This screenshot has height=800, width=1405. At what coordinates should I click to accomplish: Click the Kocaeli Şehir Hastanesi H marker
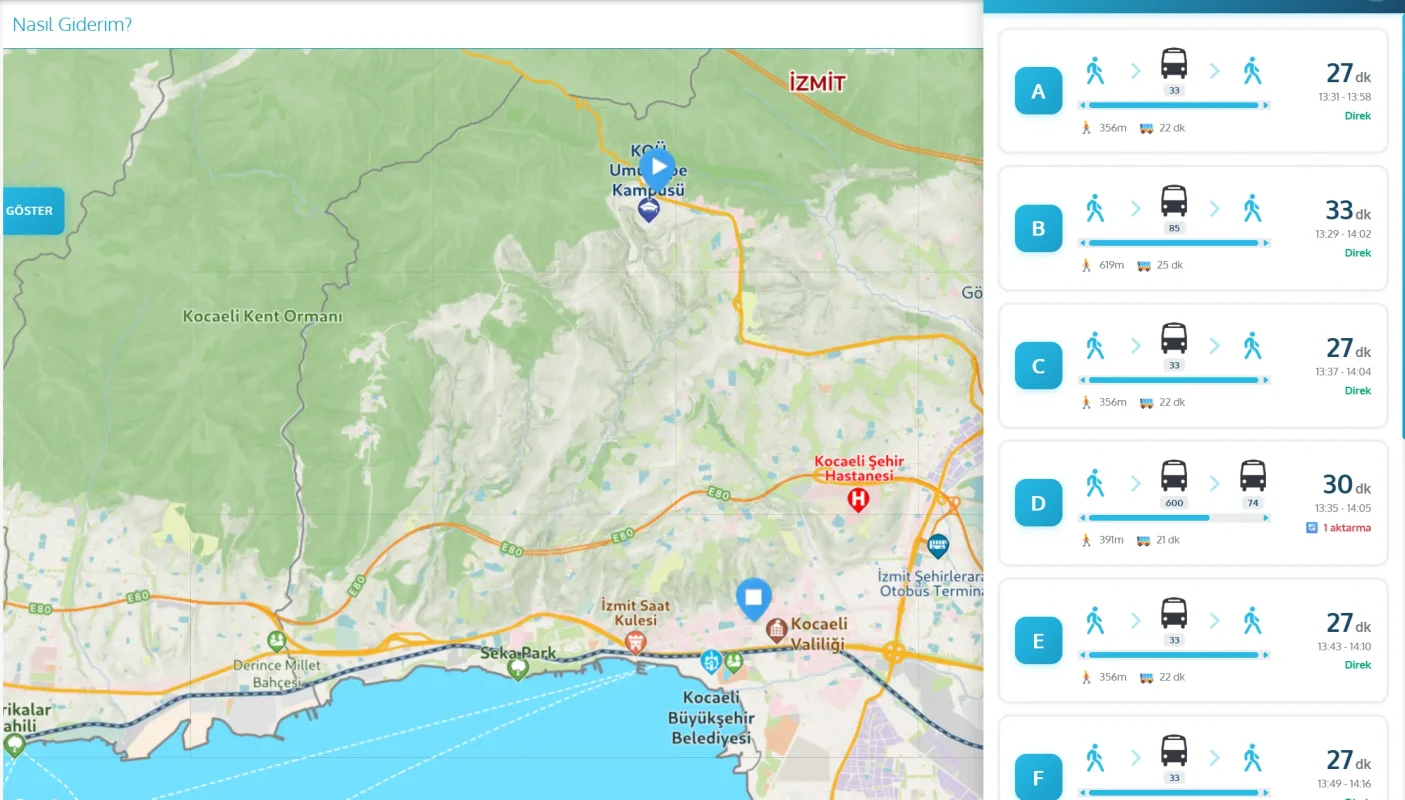[858, 499]
